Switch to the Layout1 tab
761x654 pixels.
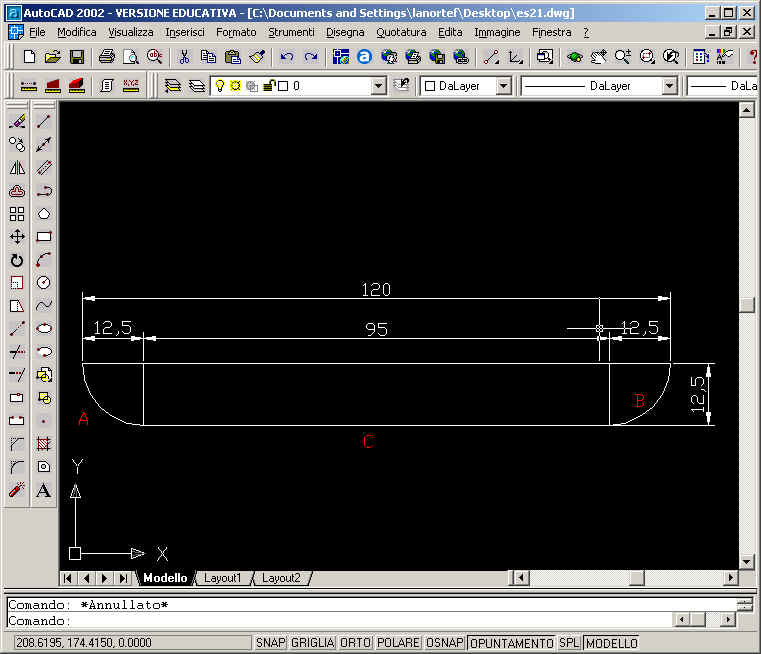coord(222,578)
